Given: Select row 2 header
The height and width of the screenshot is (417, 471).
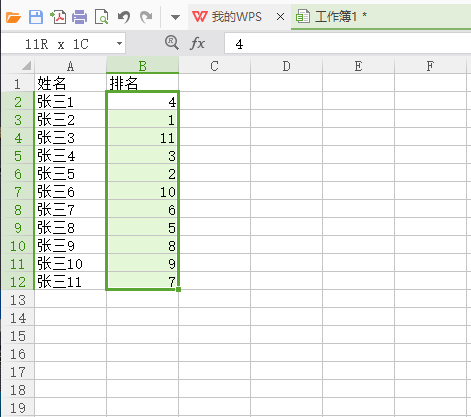Looking at the screenshot, I should [18, 101].
